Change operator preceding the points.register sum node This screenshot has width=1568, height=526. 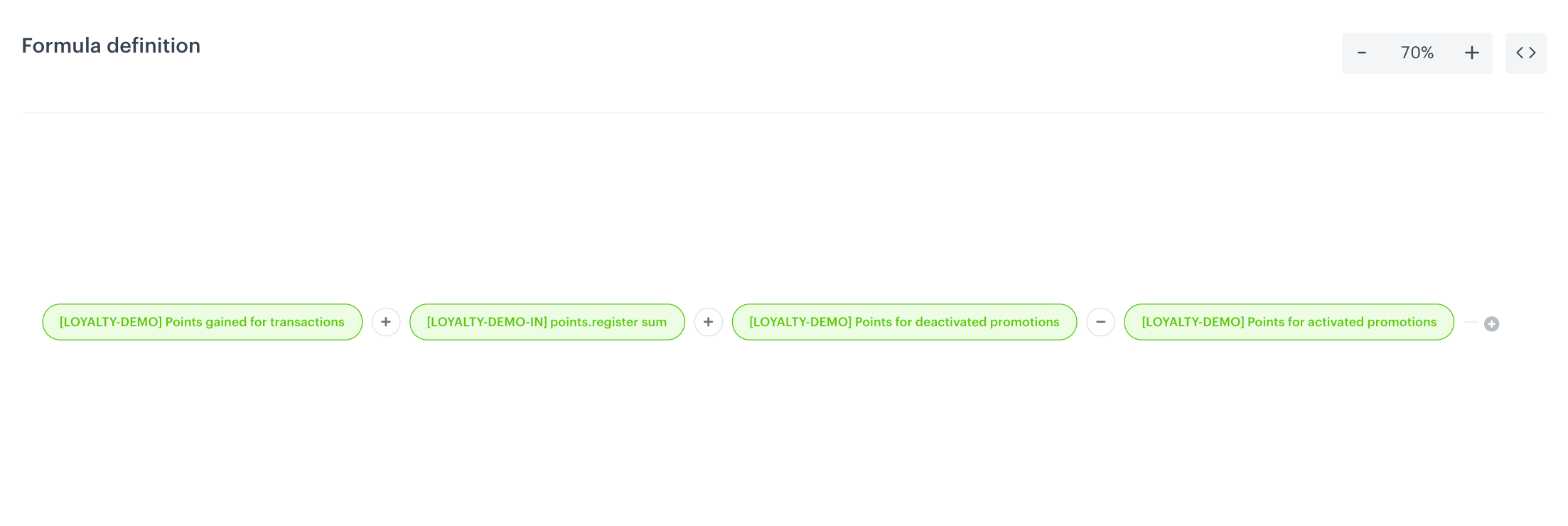tap(386, 322)
